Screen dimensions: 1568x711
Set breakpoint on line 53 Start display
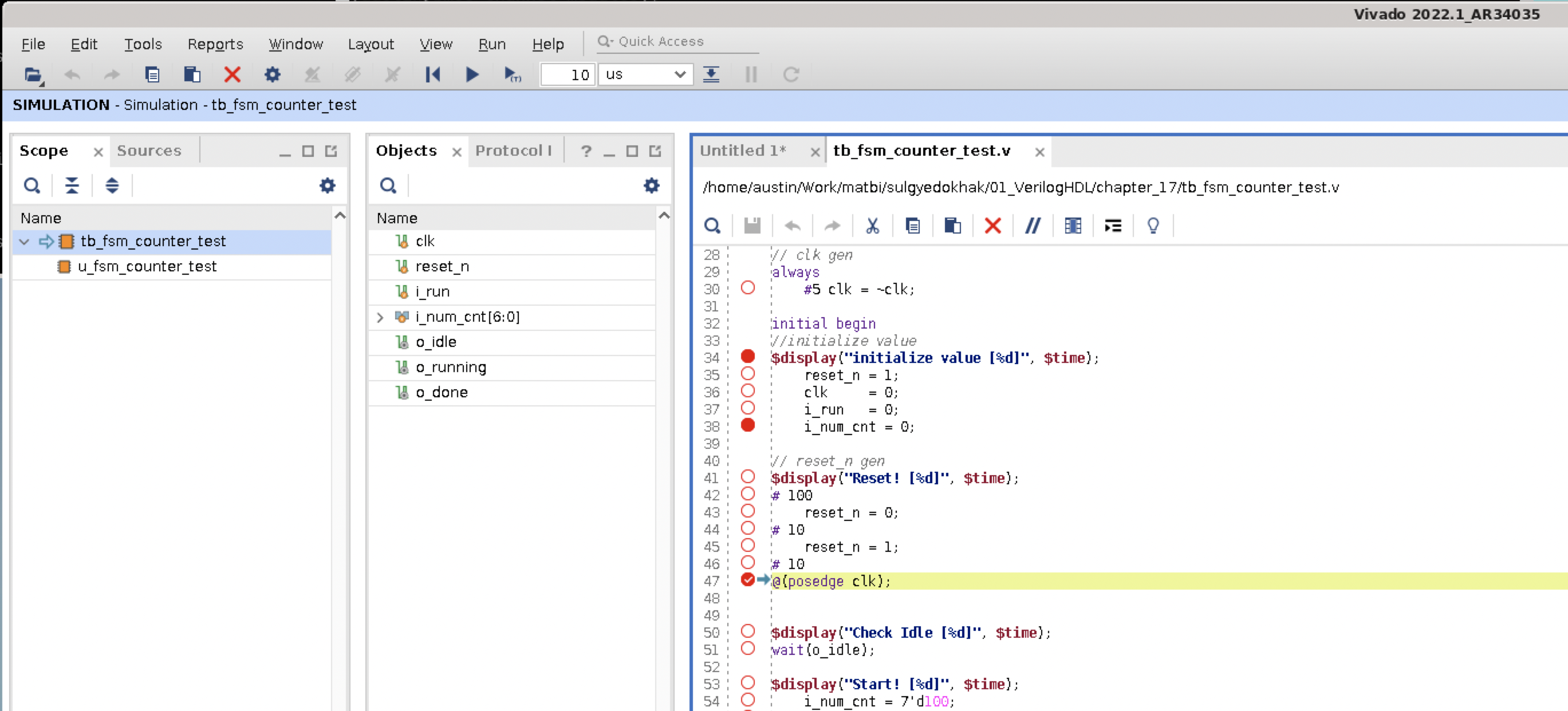coord(747,682)
